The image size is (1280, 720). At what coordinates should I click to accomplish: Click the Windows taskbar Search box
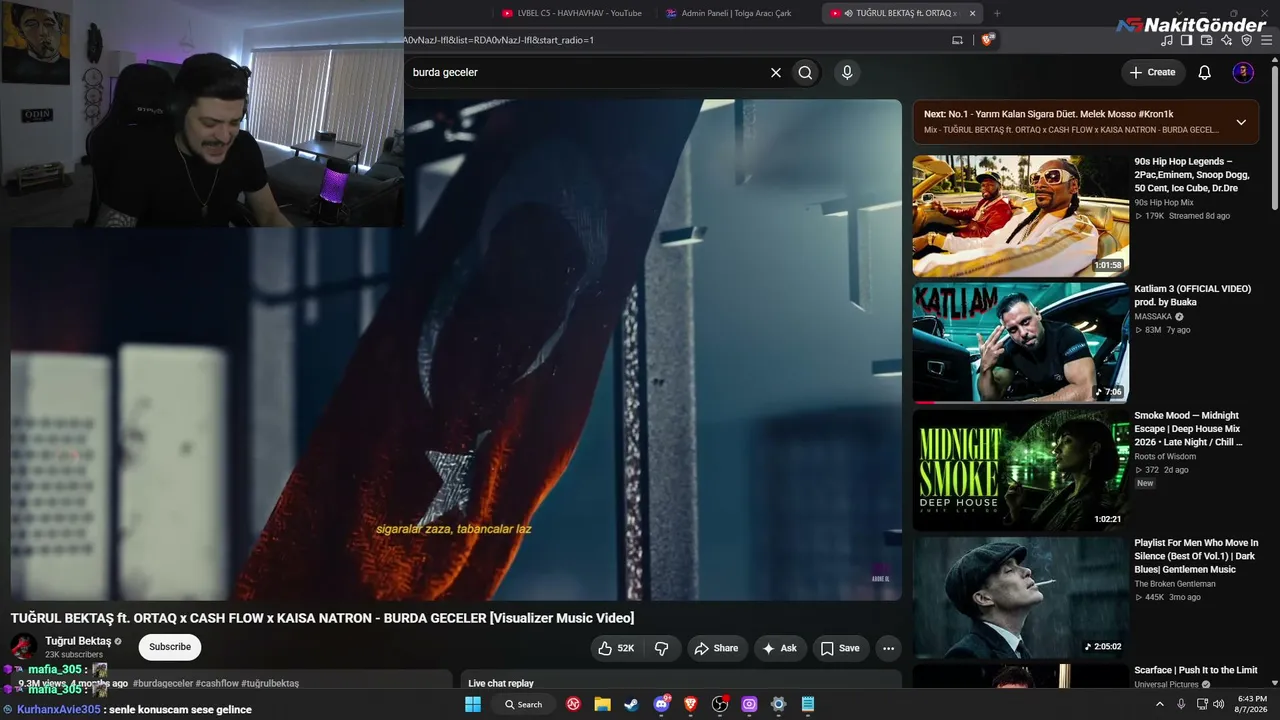point(523,704)
